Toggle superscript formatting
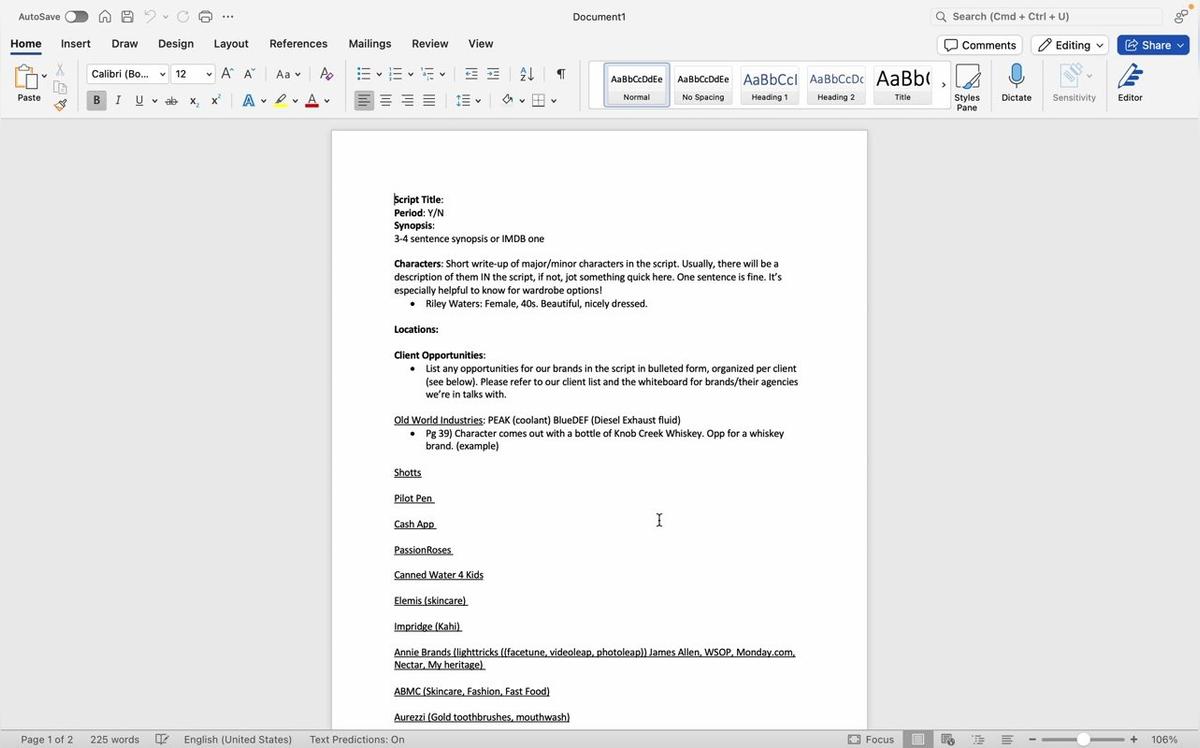 (215, 100)
